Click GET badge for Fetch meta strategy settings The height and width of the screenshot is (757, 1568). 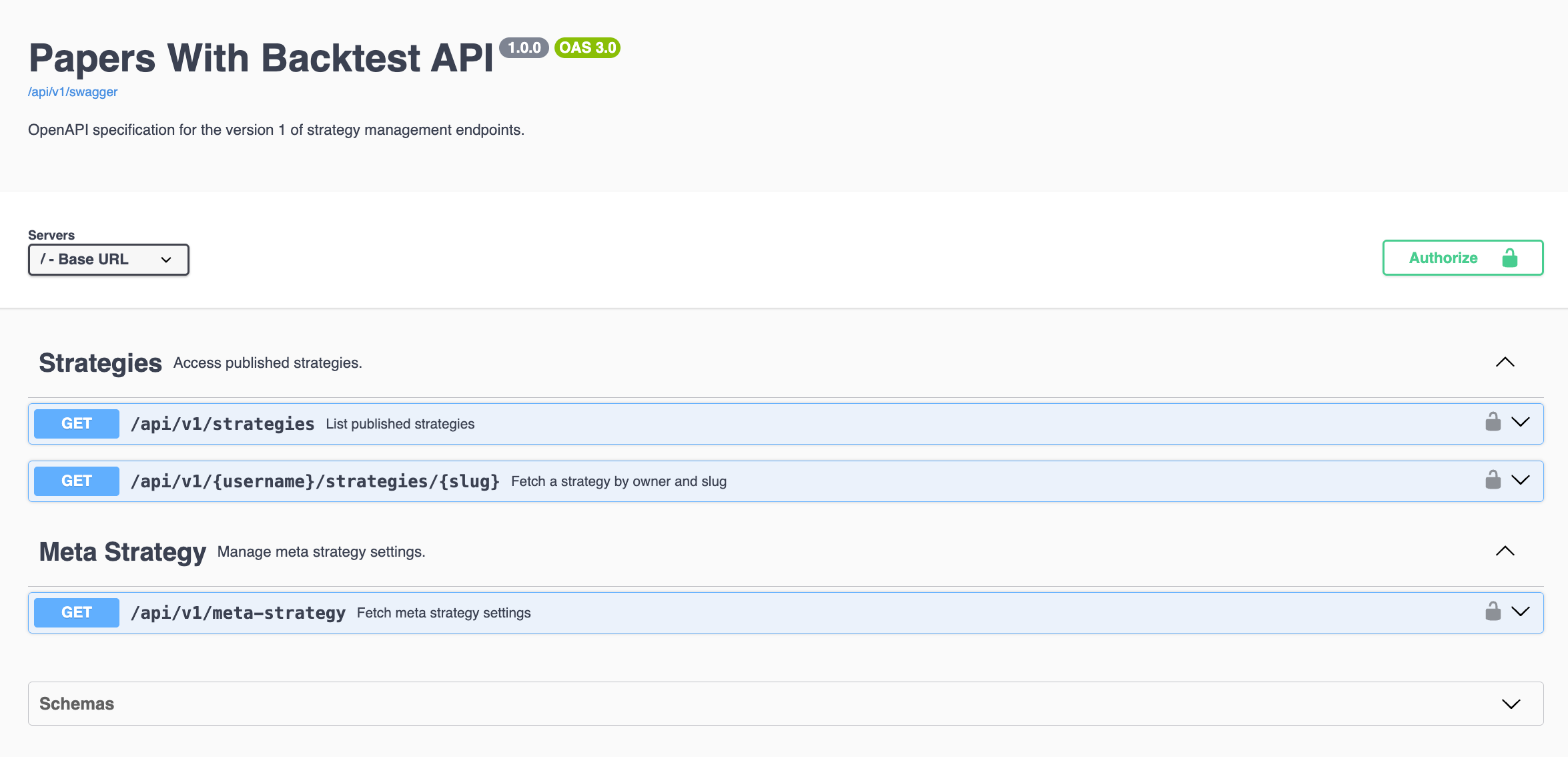[76, 613]
